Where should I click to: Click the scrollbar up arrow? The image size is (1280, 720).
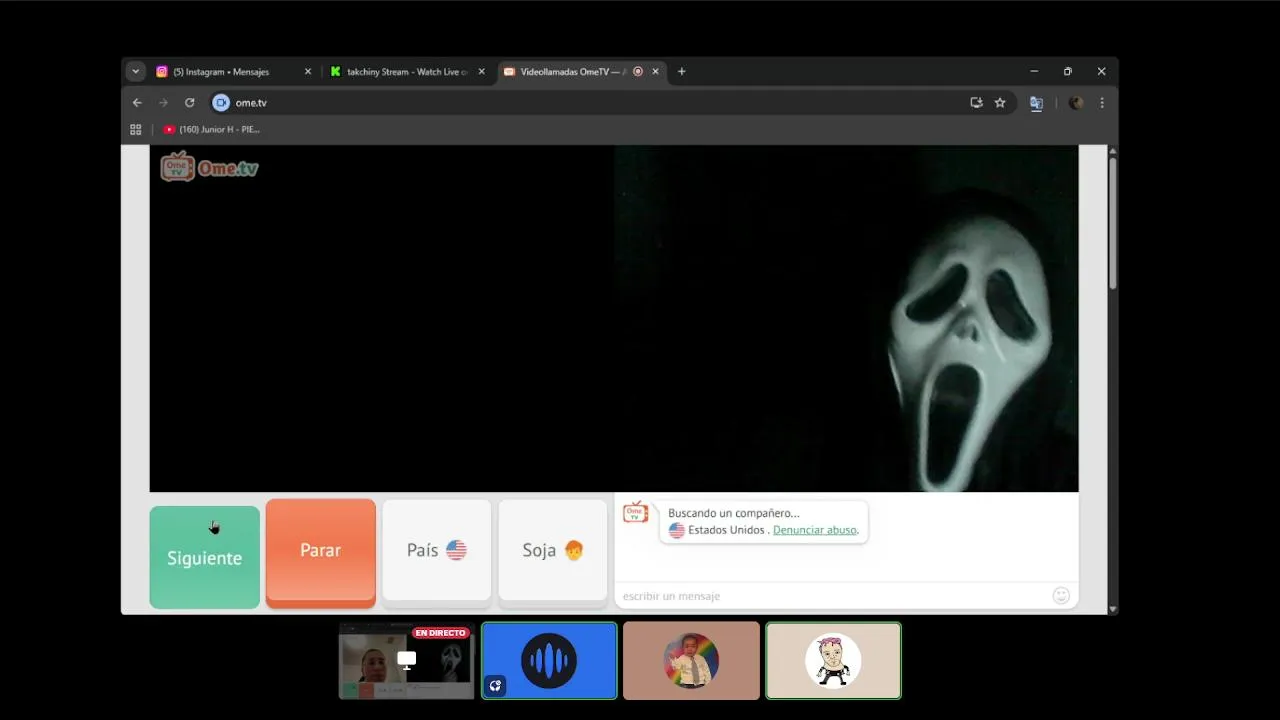click(x=1112, y=151)
